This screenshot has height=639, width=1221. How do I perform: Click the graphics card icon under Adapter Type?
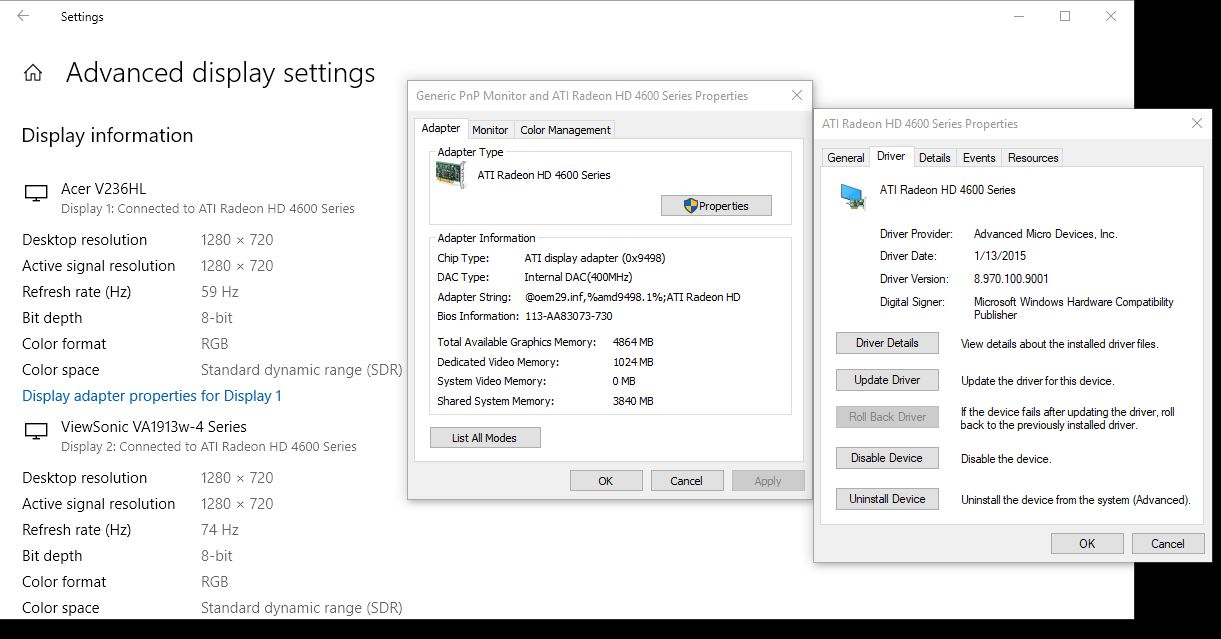tap(451, 175)
